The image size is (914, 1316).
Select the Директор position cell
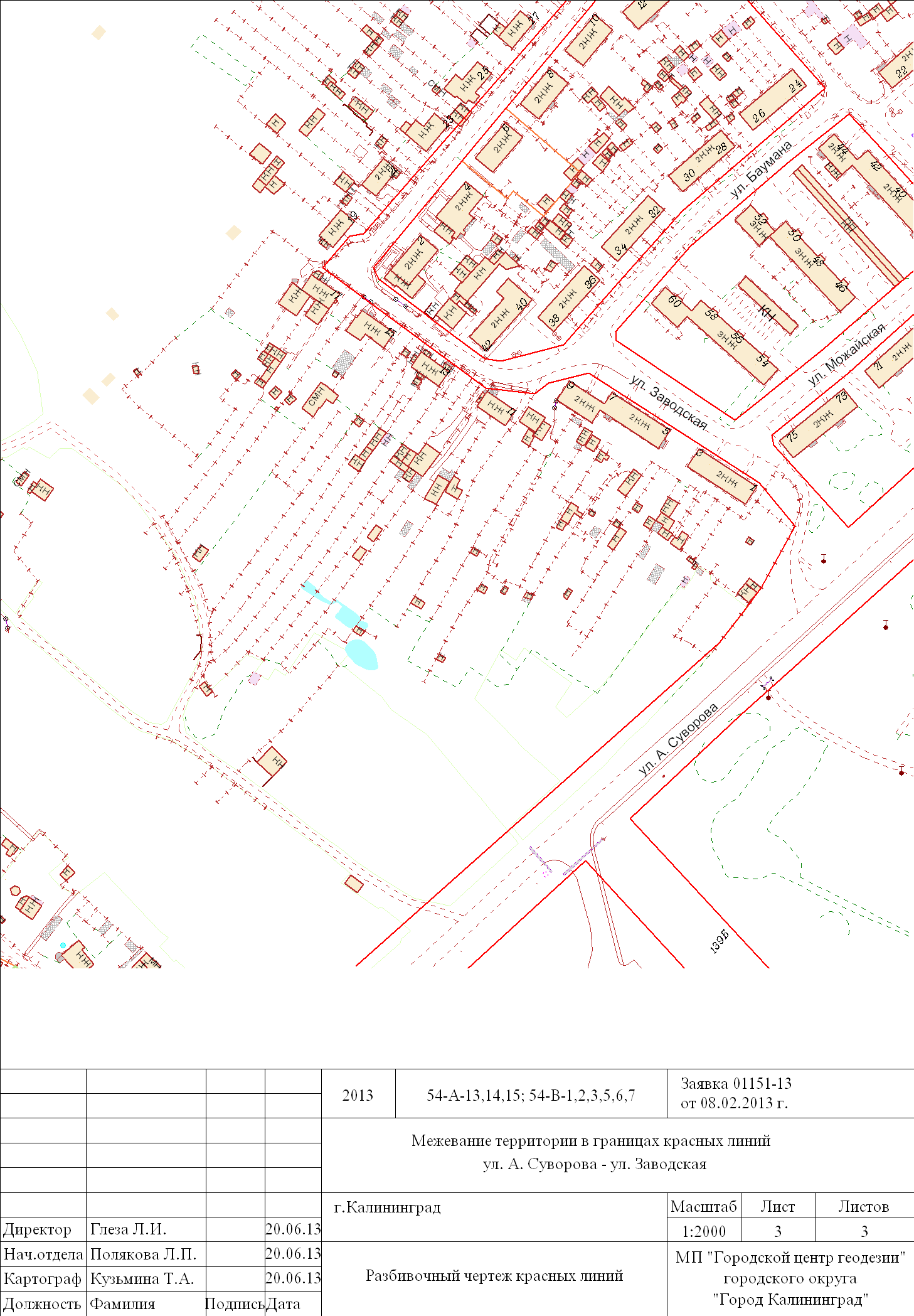38,1229
